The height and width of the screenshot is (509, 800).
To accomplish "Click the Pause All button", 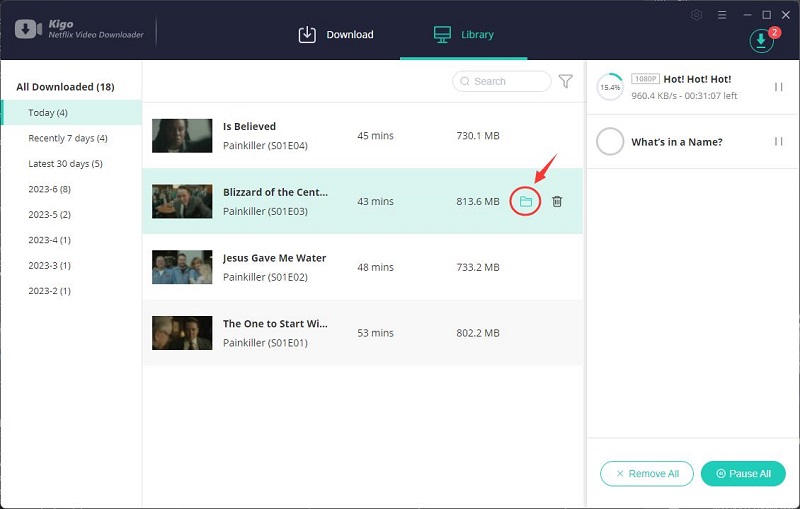I will coord(743,474).
